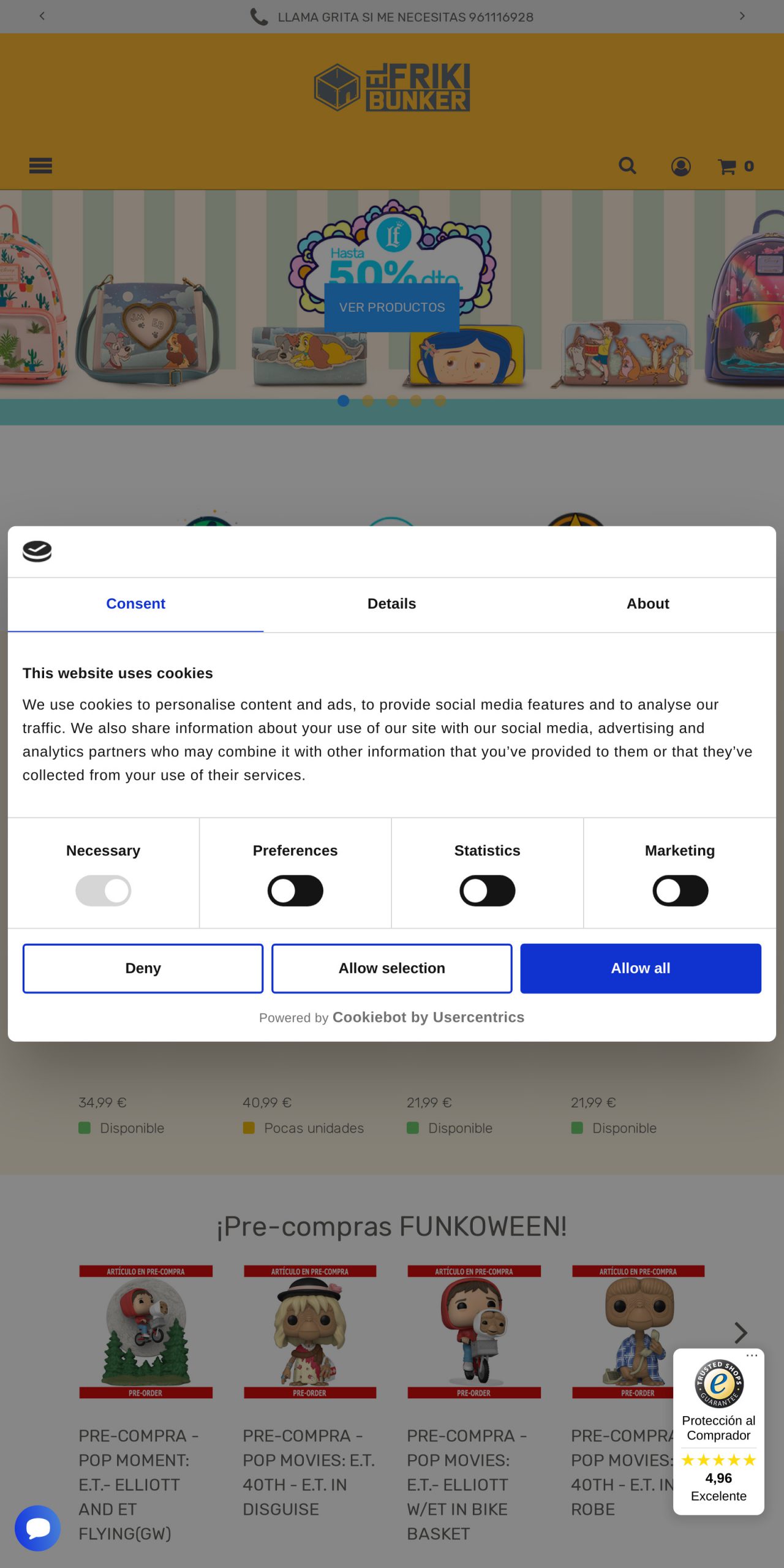Open the user account icon
The height and width of the screenshot is (1568, 784).
(x=680, y=166)
